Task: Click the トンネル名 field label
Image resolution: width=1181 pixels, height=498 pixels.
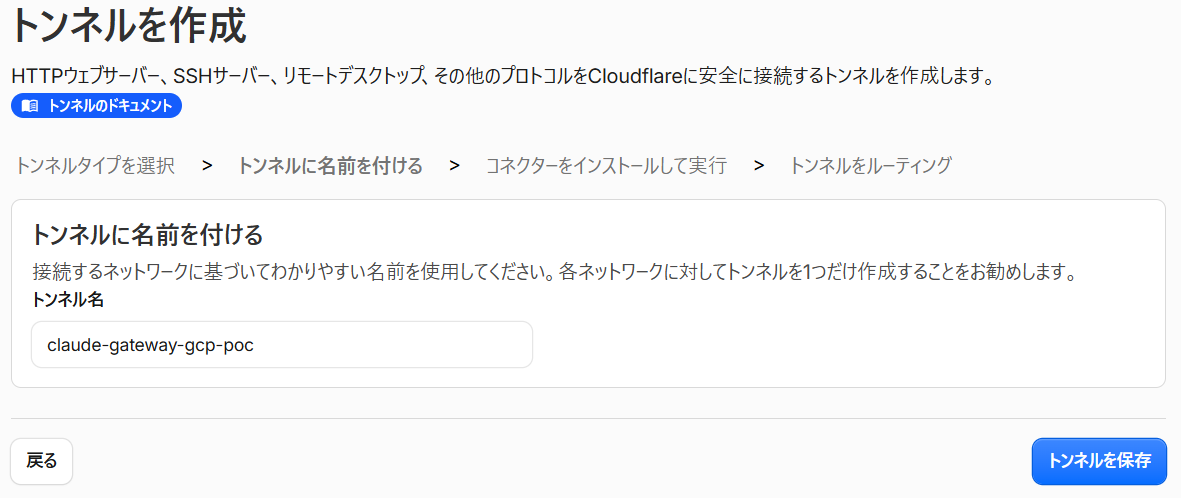Action: point(67,300)
